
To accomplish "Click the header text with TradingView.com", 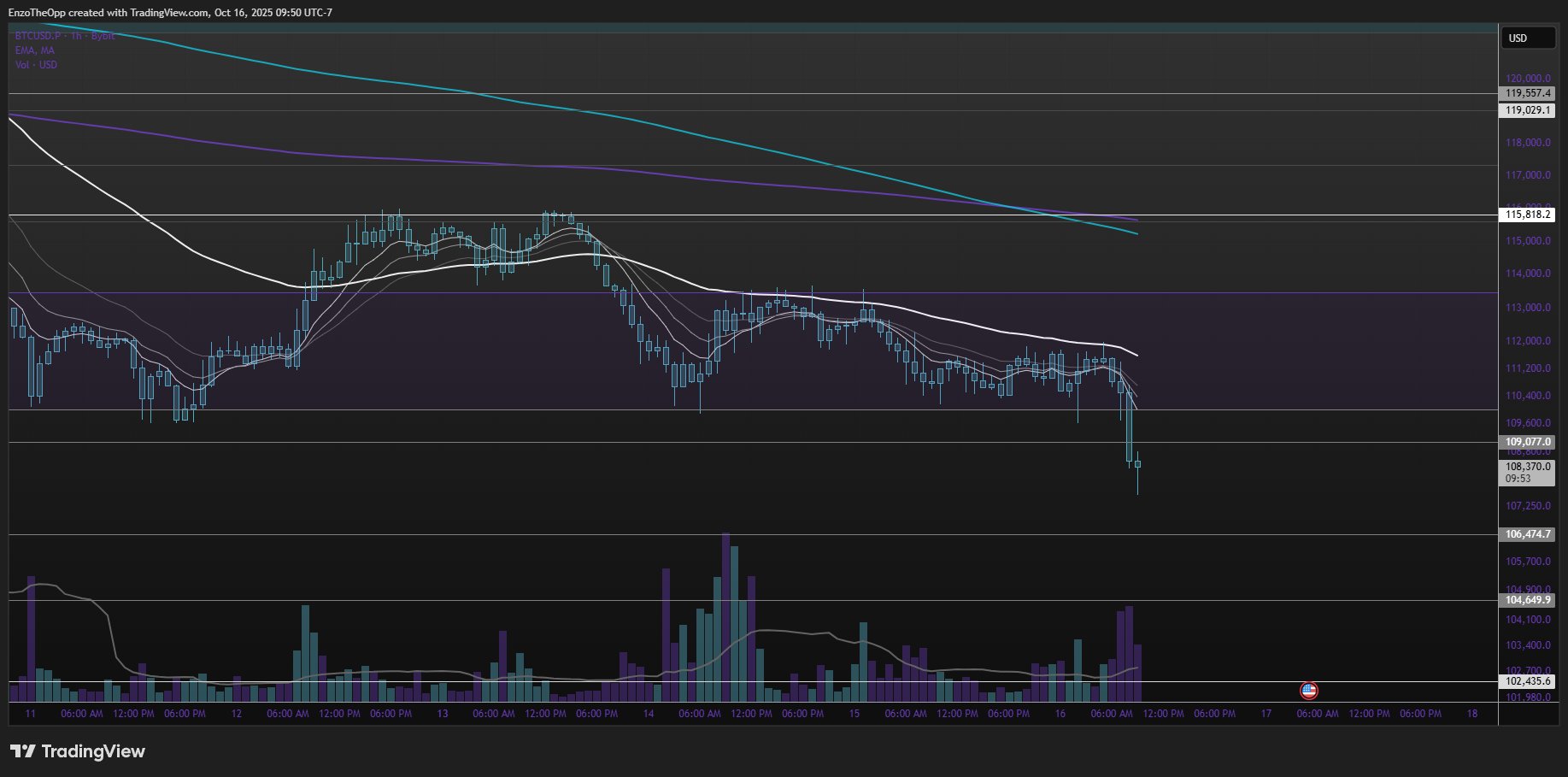I will pyautogui.click(x=169, y=13).
